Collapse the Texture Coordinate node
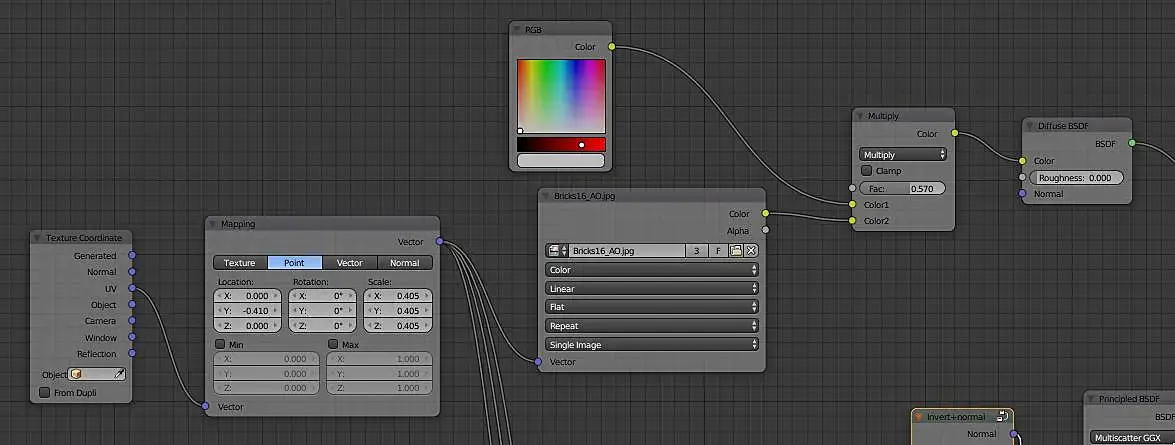Image resolution: width=1175 pixels, height=445 pixels. point(37,237)
